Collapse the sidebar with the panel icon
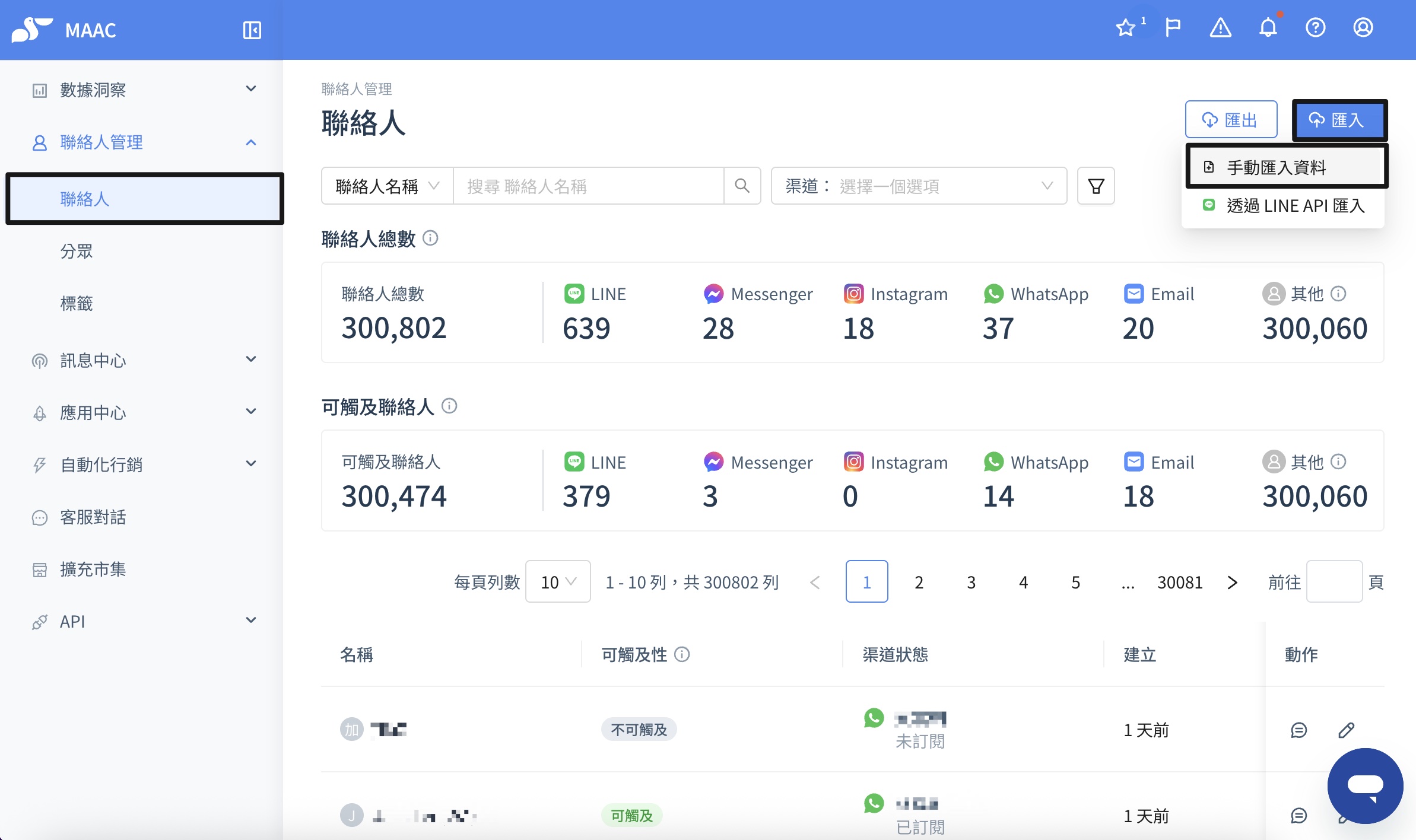Viewport: 1416px width, 840px height. pyautogui.click(x=252, y=30)
